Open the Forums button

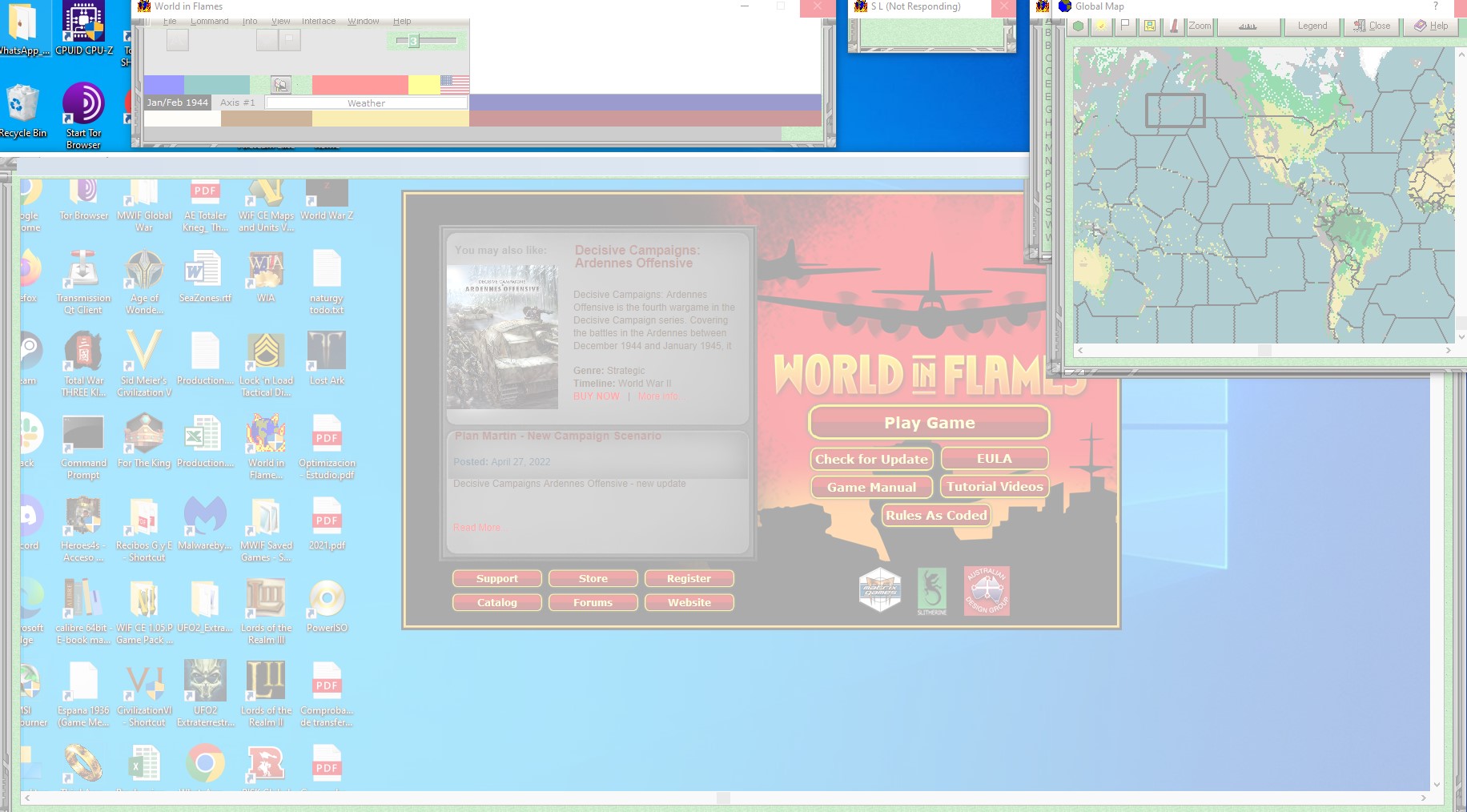(593, 603)
